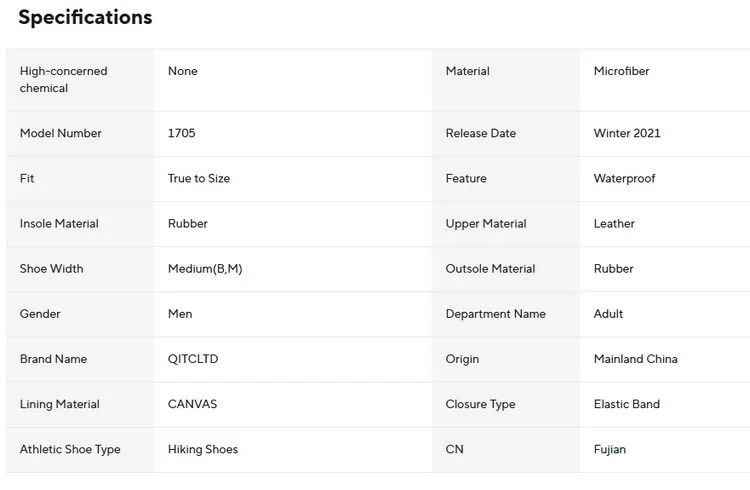Click the Upper Material label

click(x=485, y=223)
